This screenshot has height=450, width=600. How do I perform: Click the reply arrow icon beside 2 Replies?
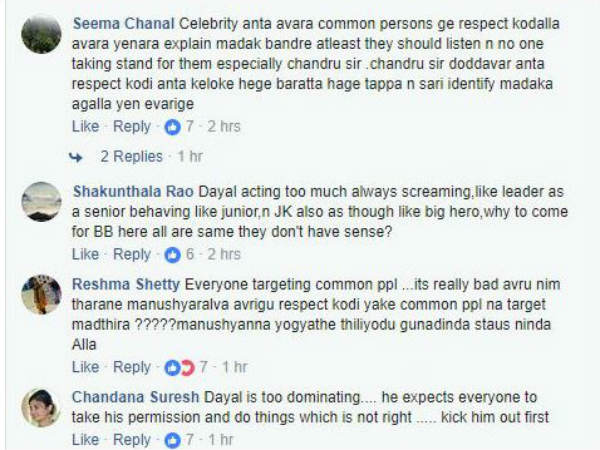(x=76, y=157)
